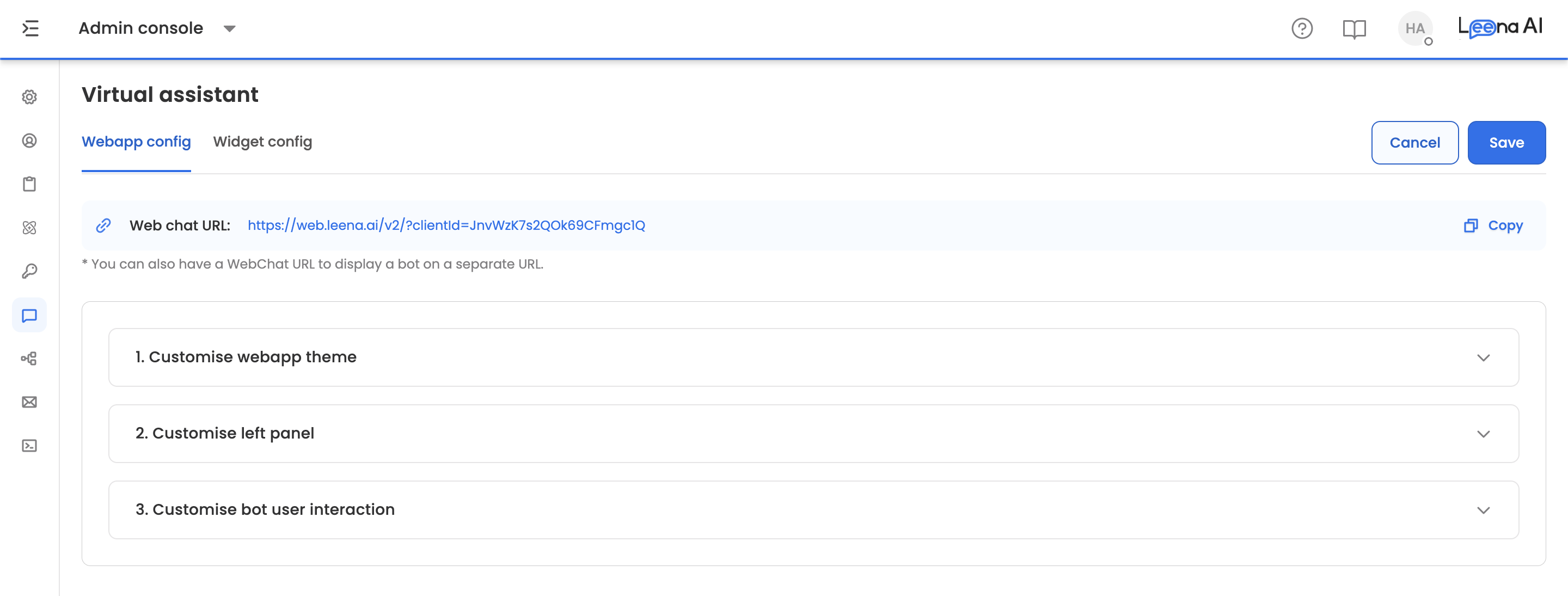Expand the Customise bot user interaction section
The image size is (1568, 596).
(x=813, y=509)
